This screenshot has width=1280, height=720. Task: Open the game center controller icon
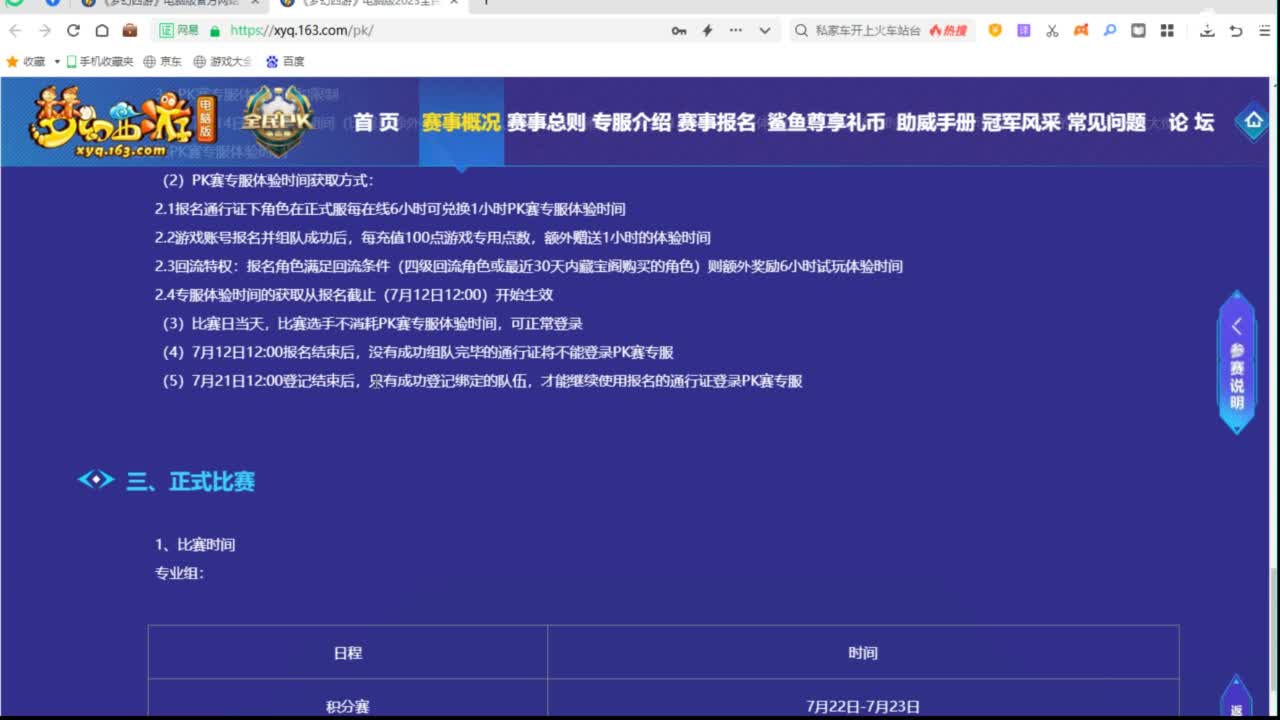(1080, 31)
